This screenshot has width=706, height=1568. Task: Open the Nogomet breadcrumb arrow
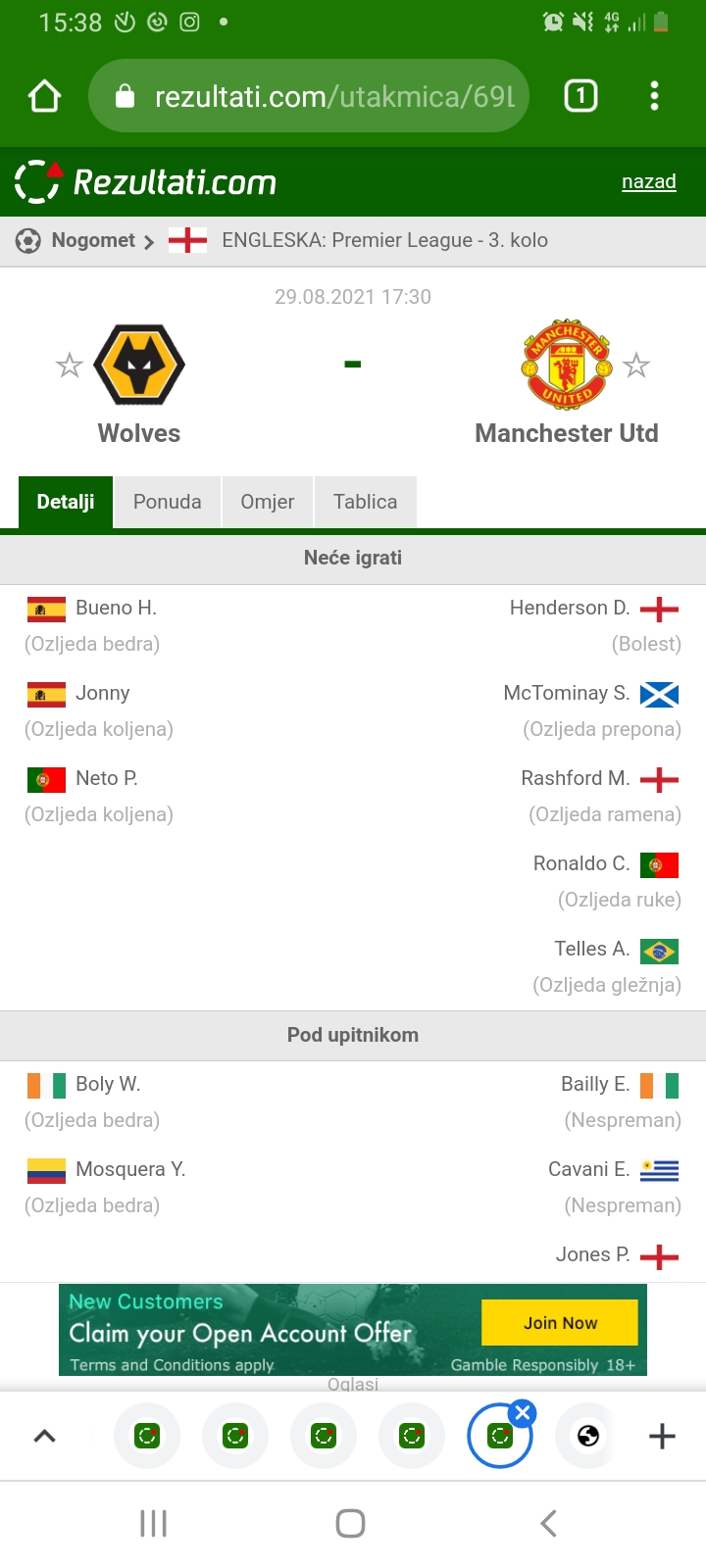(149, 241)
